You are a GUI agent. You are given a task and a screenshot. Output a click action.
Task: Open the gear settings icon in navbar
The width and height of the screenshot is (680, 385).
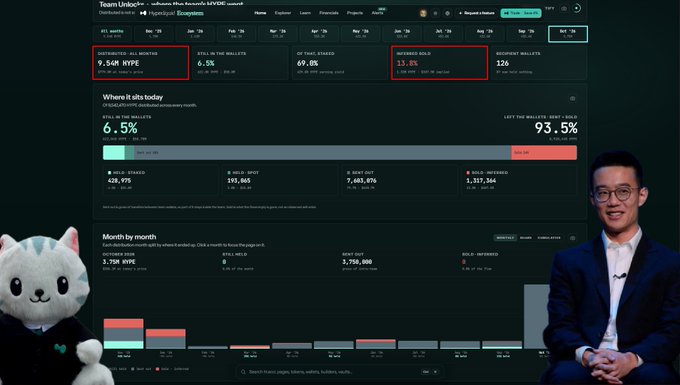coord(448,13)
